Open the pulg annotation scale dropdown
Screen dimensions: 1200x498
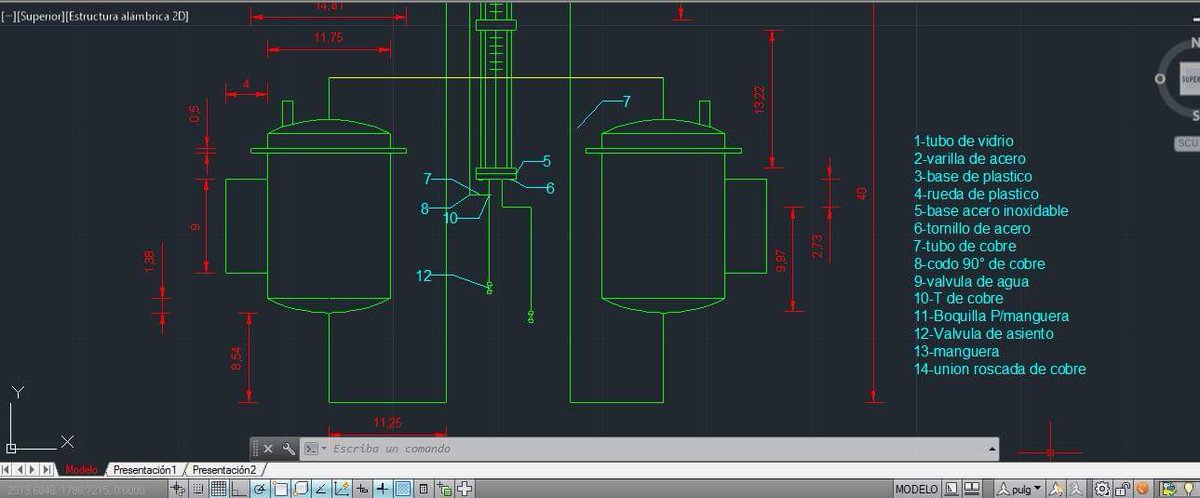pyautogui.click(x=1020, y=489)
